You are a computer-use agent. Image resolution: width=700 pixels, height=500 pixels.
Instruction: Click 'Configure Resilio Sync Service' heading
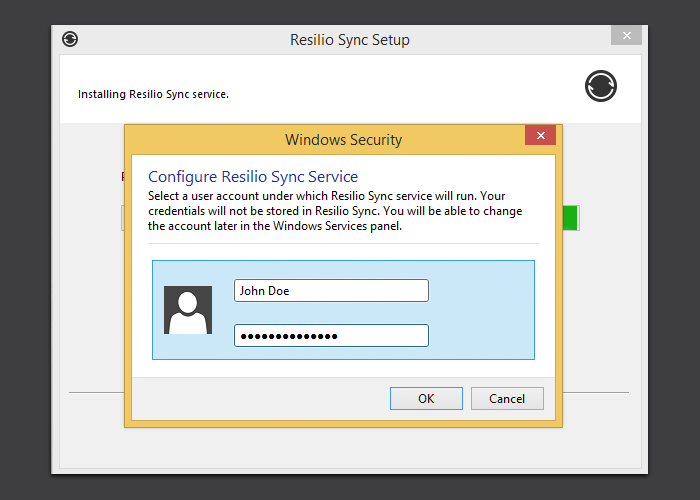(x=253, y=177)
